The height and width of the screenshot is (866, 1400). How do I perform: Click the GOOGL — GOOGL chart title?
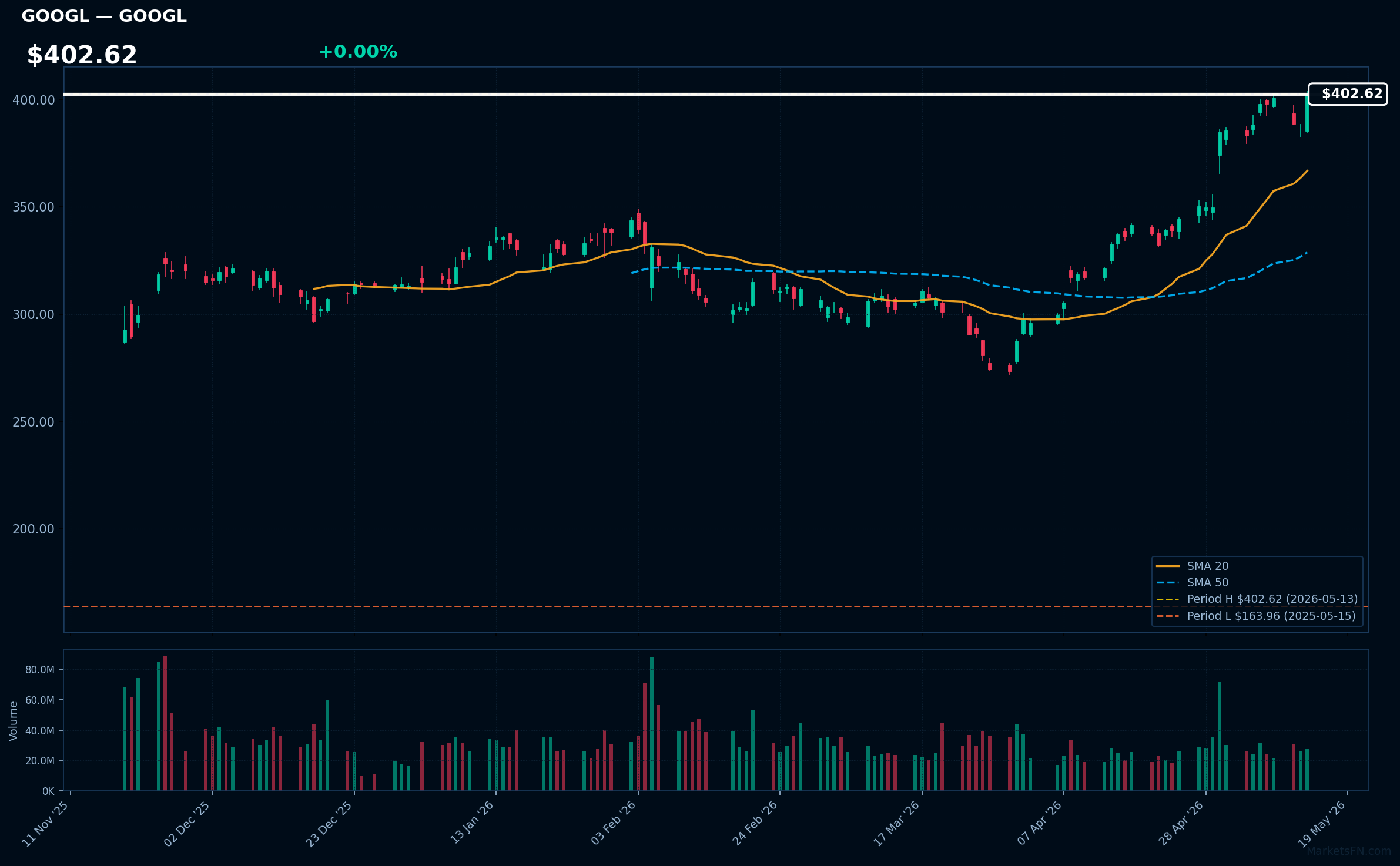(x=104, y=16)
